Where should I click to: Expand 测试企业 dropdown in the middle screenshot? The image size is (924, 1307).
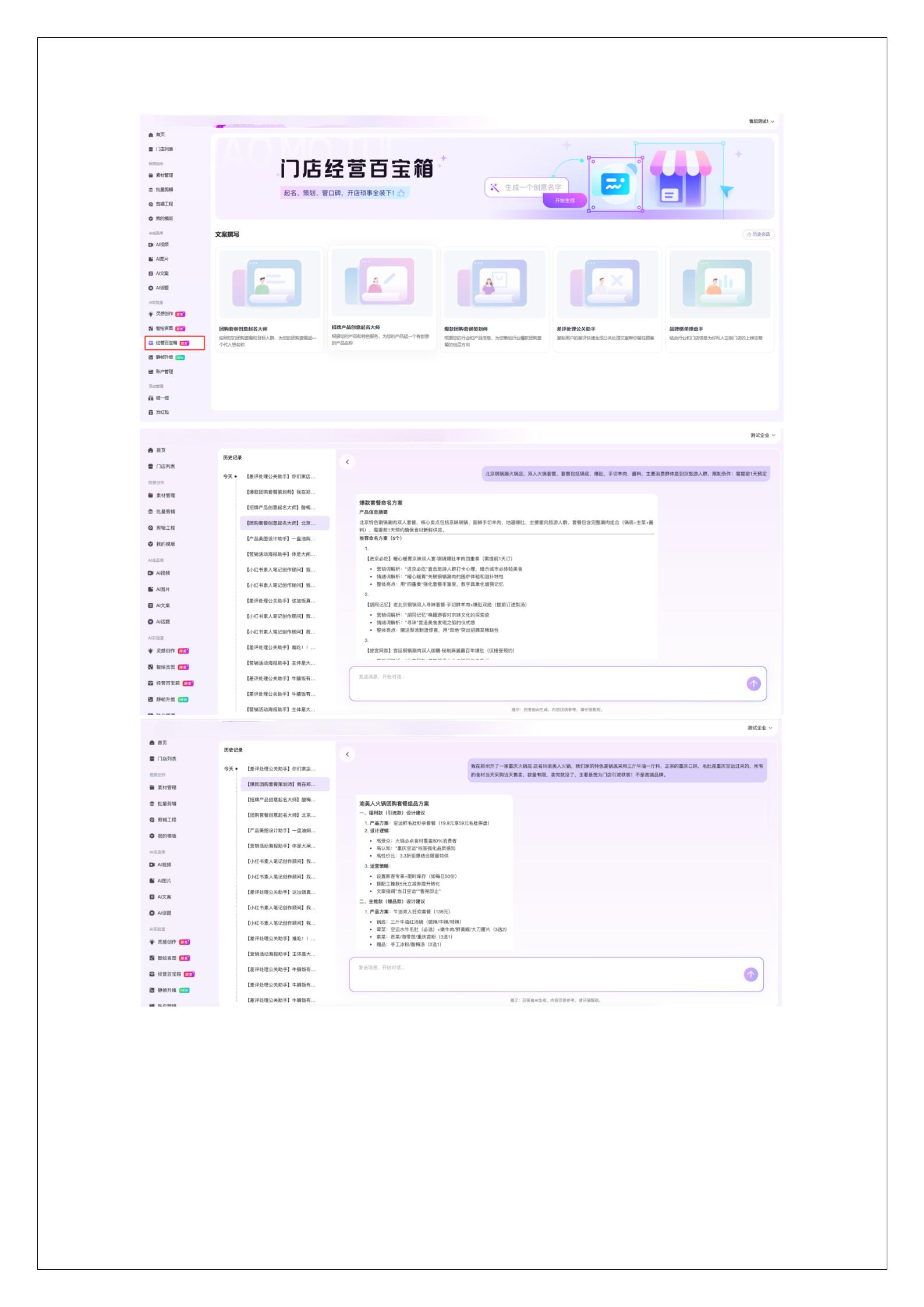(x=763, y=435)
